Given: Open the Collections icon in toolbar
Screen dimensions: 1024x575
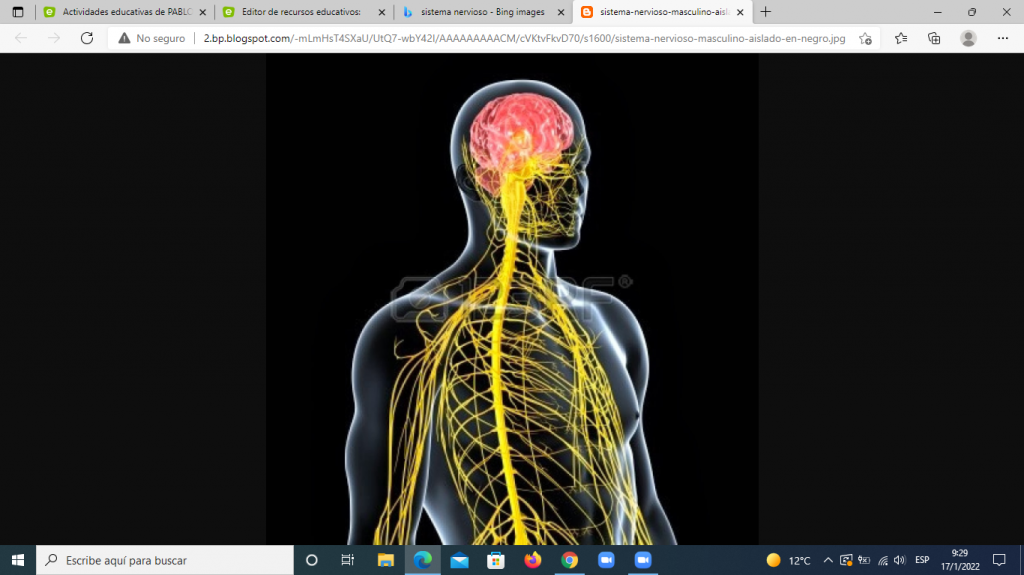Looking at the screenshot, I should coord(934,38).
